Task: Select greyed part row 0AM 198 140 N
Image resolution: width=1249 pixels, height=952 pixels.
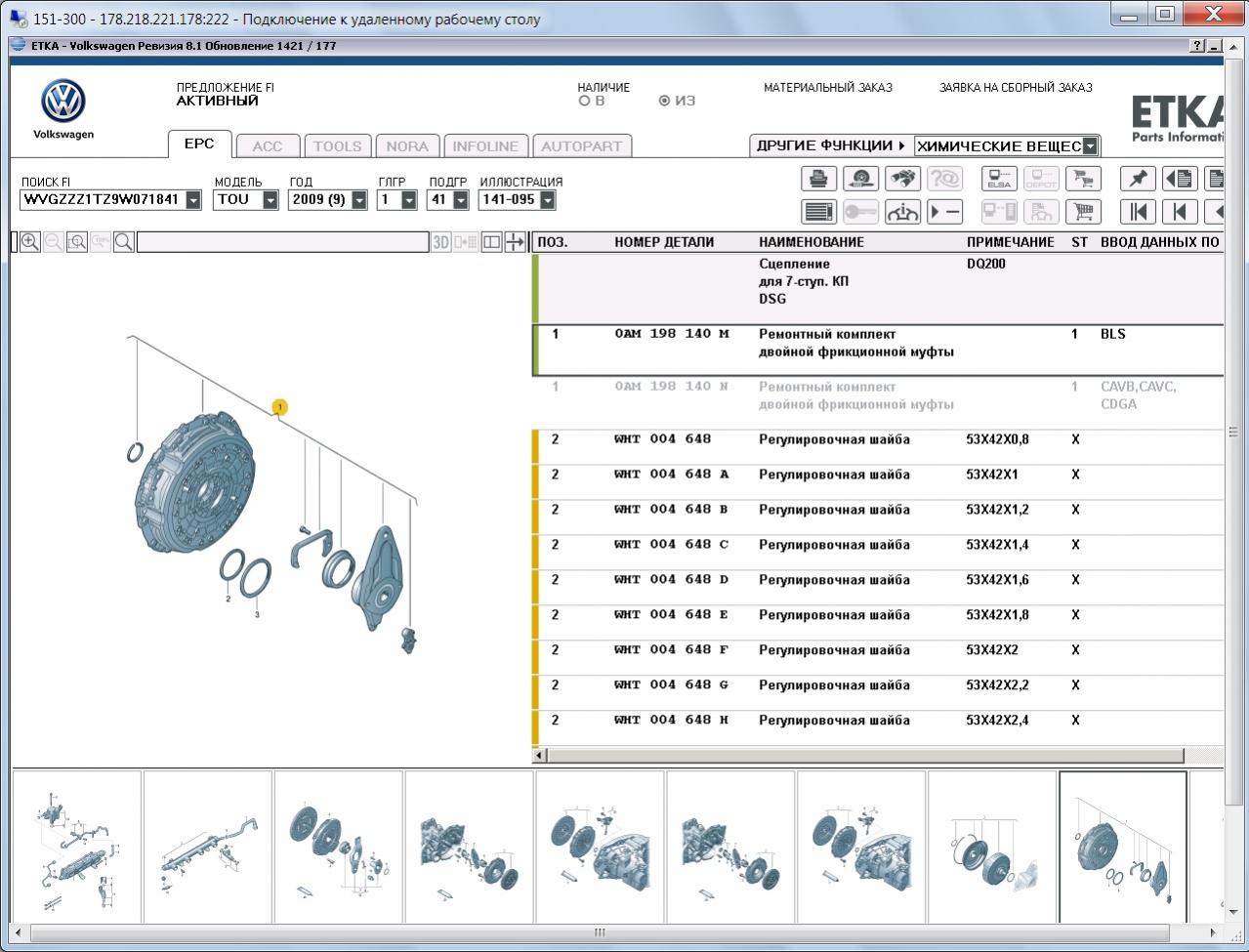Action: tap(879, 402)
